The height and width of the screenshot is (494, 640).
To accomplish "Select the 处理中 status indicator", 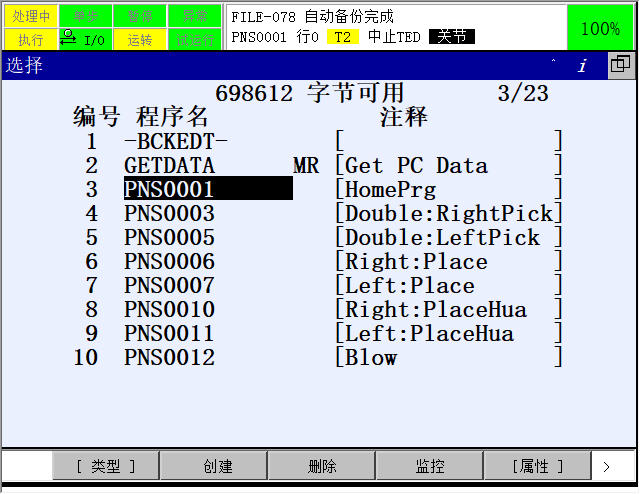I will pyautogui.click(x=31, y=16).
